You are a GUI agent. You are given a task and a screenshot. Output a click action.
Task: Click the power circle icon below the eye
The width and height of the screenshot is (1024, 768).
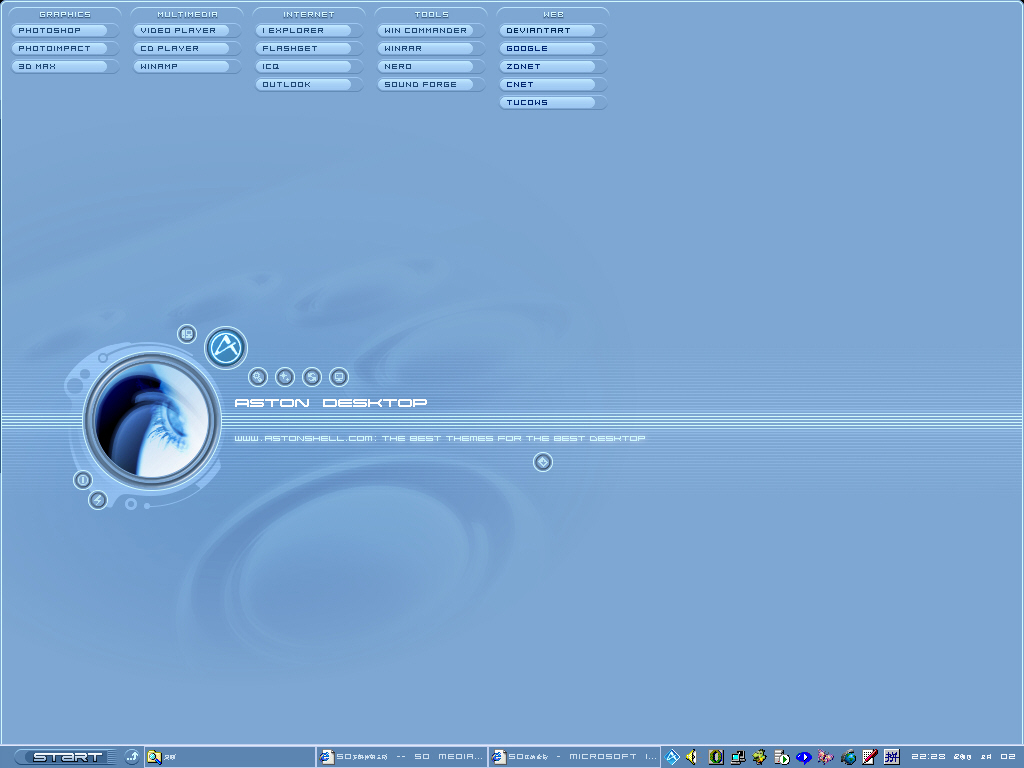point(83,480)
